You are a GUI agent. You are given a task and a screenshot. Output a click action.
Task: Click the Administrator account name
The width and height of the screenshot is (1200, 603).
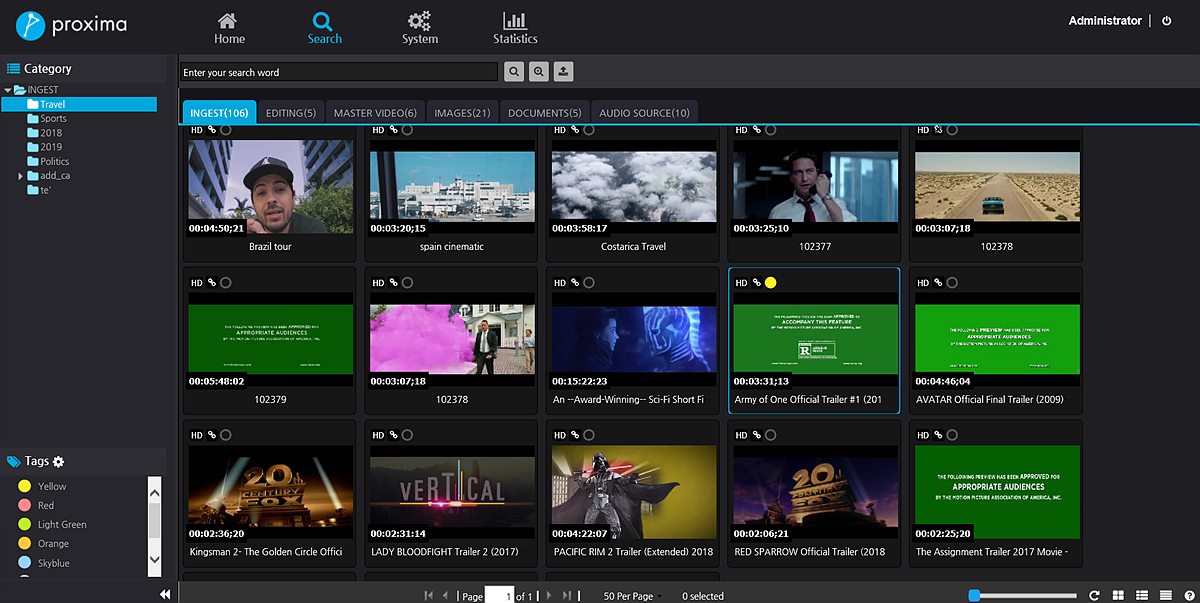pyautogui.click(x=1105, y=21)
